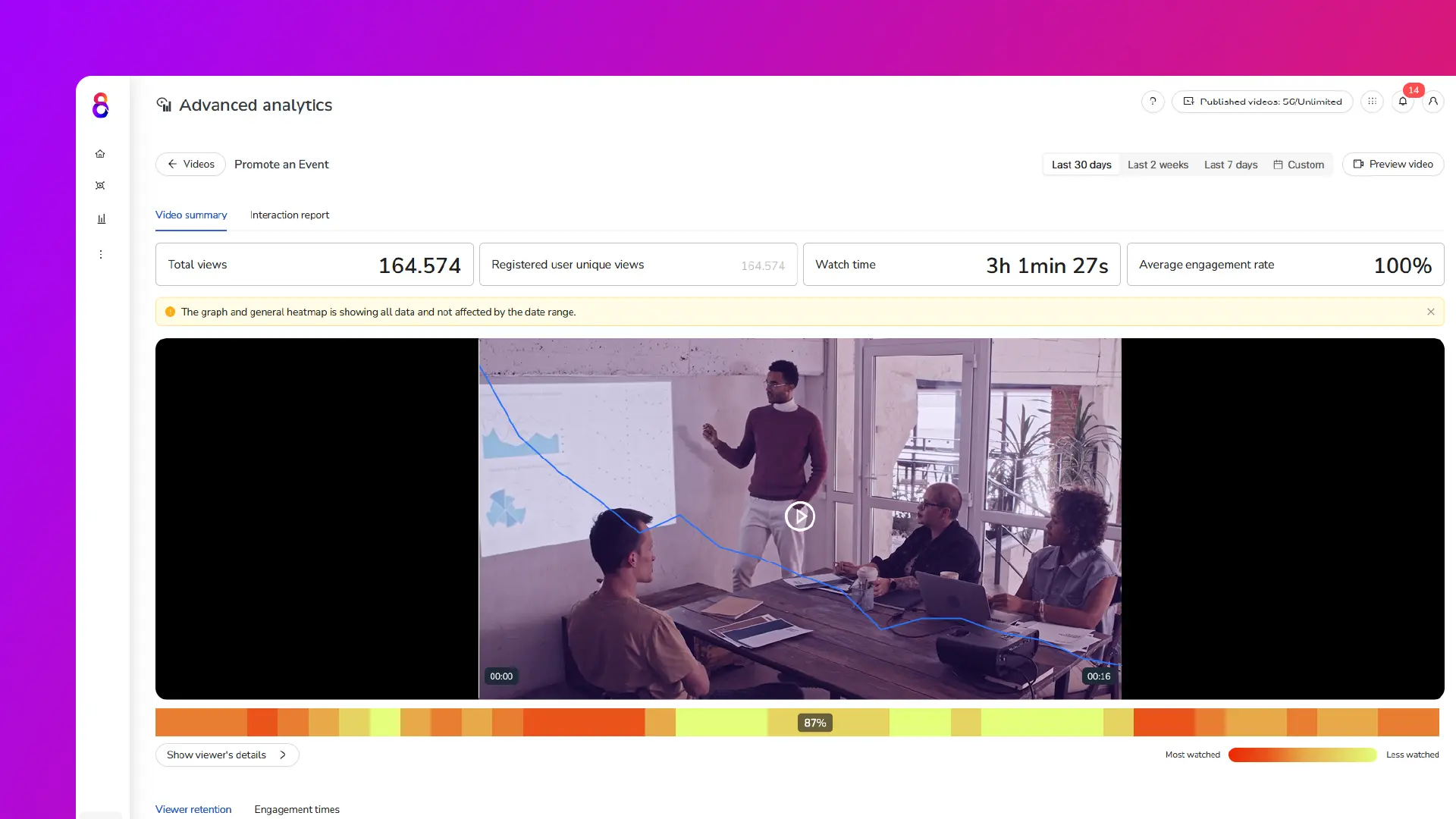Screen dimensions: 1456x819
Task: Switch to the Interaction report tab
Action: click(x=290, y=215)
